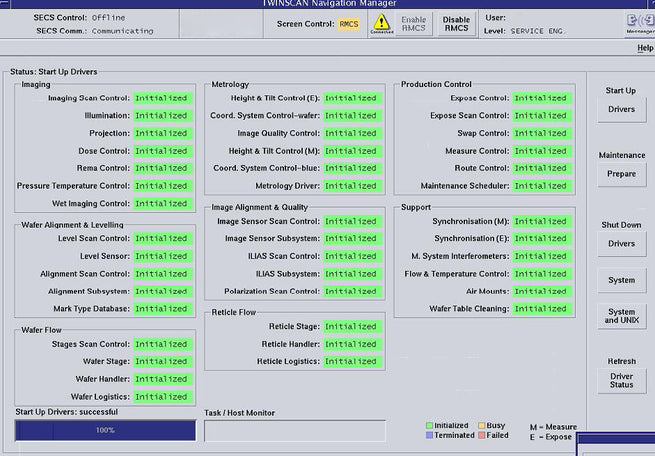Select Synchronisation (M) status field
Screen dimensions: 655x456
pyautogui.click(x=542, y=221)
